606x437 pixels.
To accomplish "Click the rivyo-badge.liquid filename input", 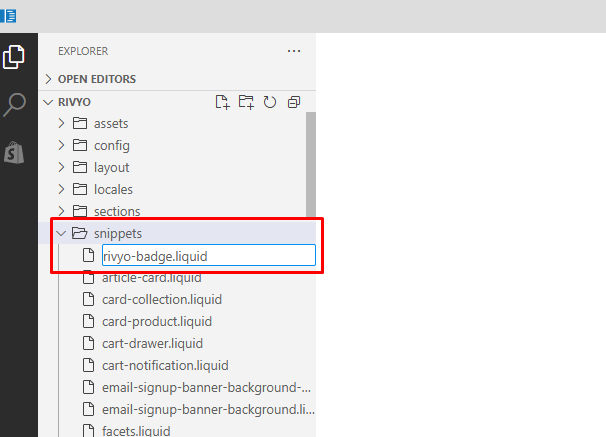I will point(209,255).
